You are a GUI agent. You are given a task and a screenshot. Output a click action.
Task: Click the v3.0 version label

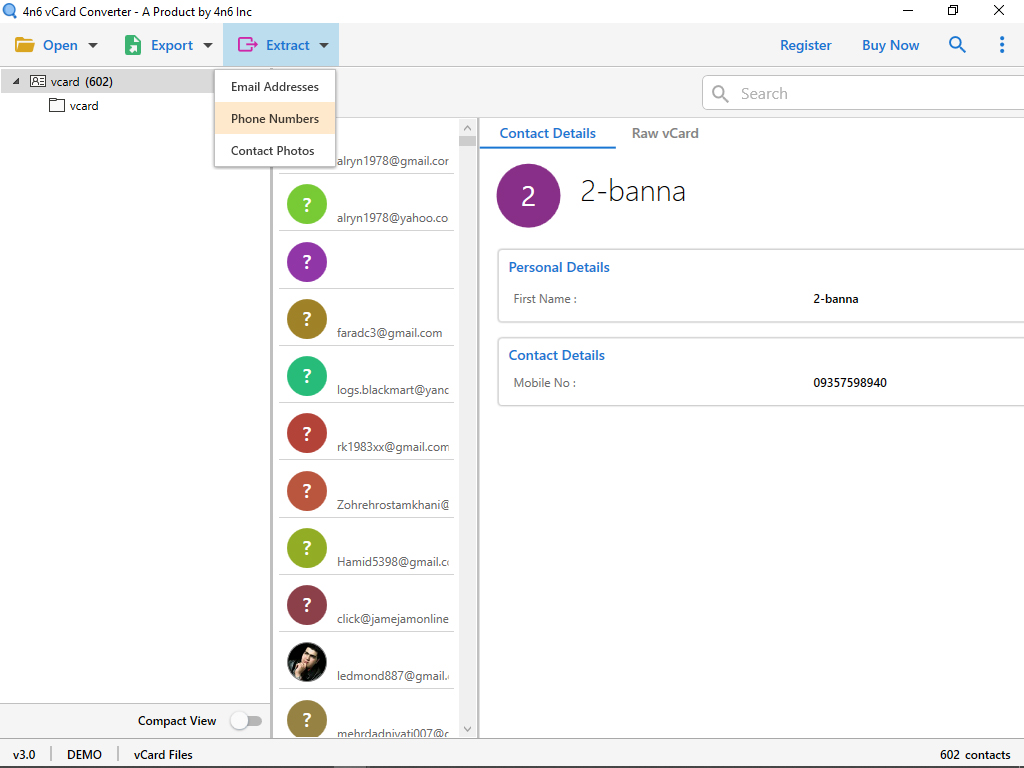(x=24, y=754)
